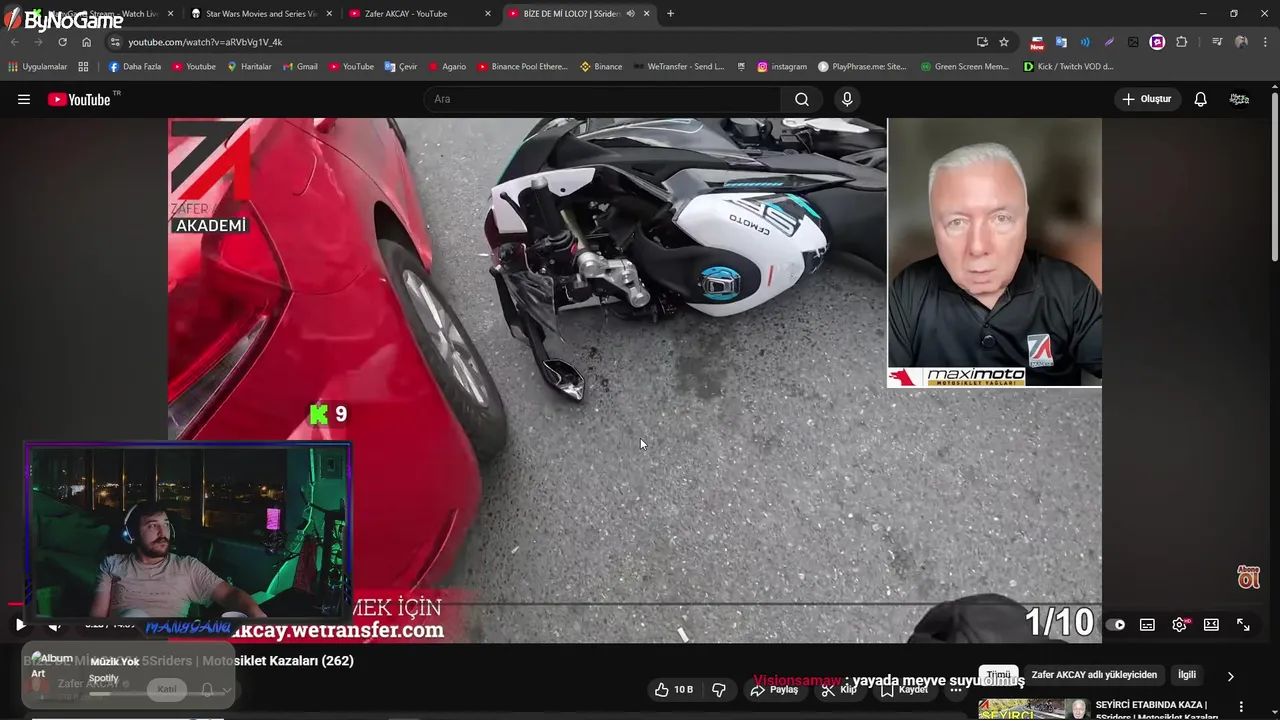Open YouTube notifications bell
The height and width of the screenshot is (720, 1280).
pyautogui.click(x=1200, y=99)
